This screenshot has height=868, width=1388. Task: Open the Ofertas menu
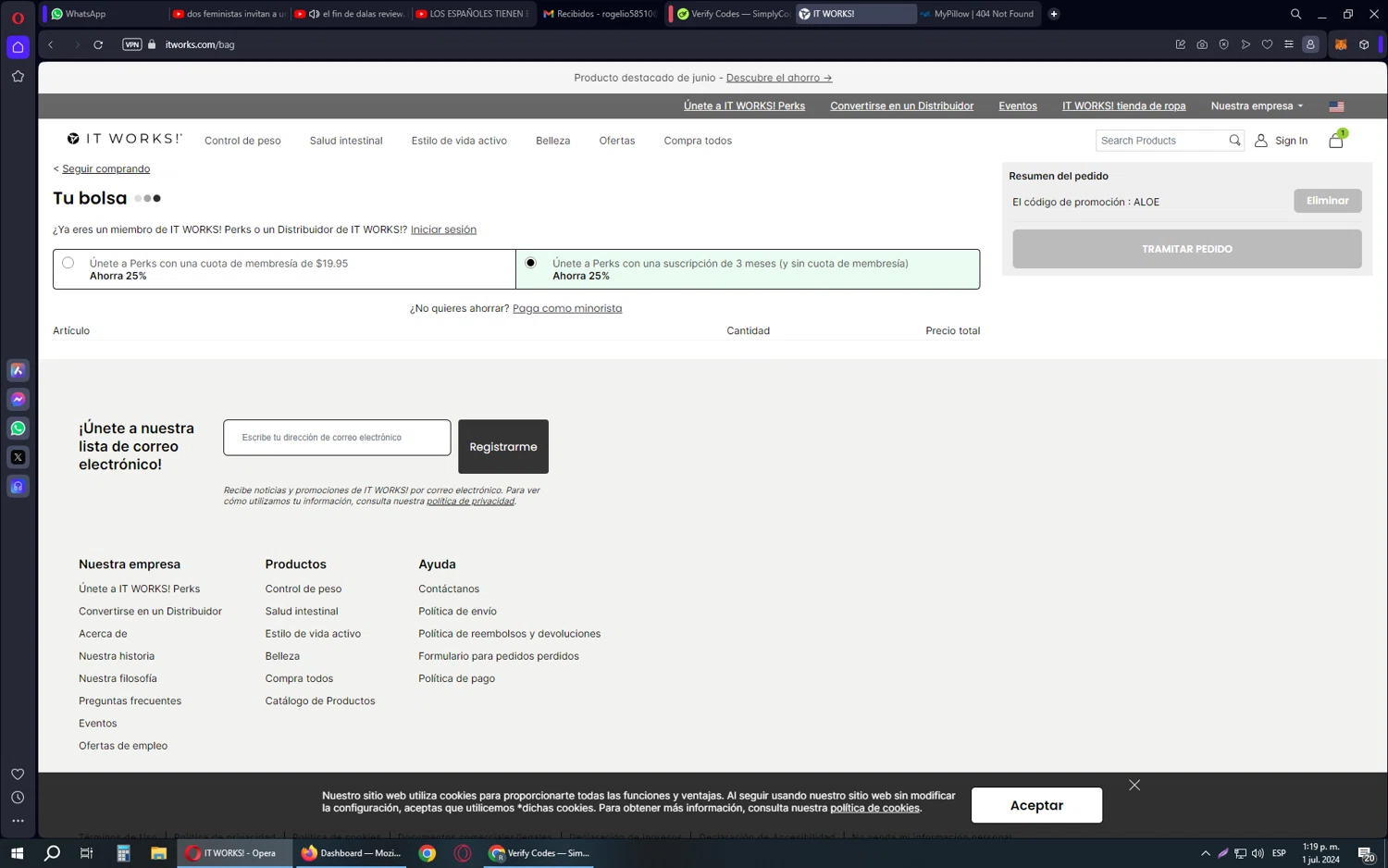tap(616, 141)
